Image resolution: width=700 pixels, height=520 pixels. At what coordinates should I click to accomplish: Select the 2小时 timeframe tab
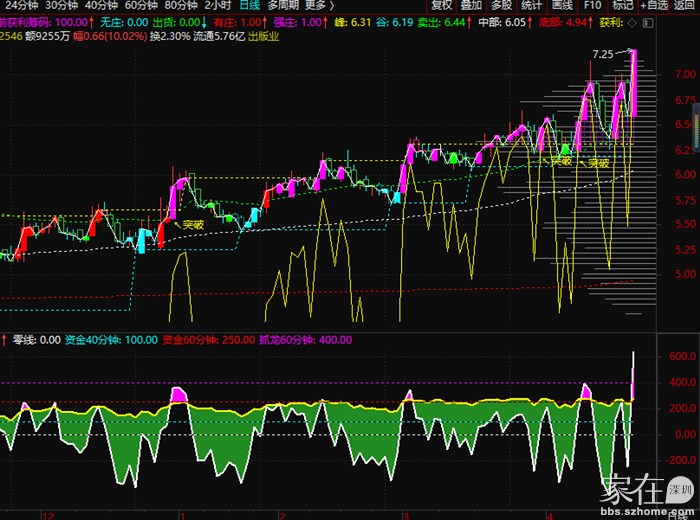pyautogui.click(x=218, y=5)
